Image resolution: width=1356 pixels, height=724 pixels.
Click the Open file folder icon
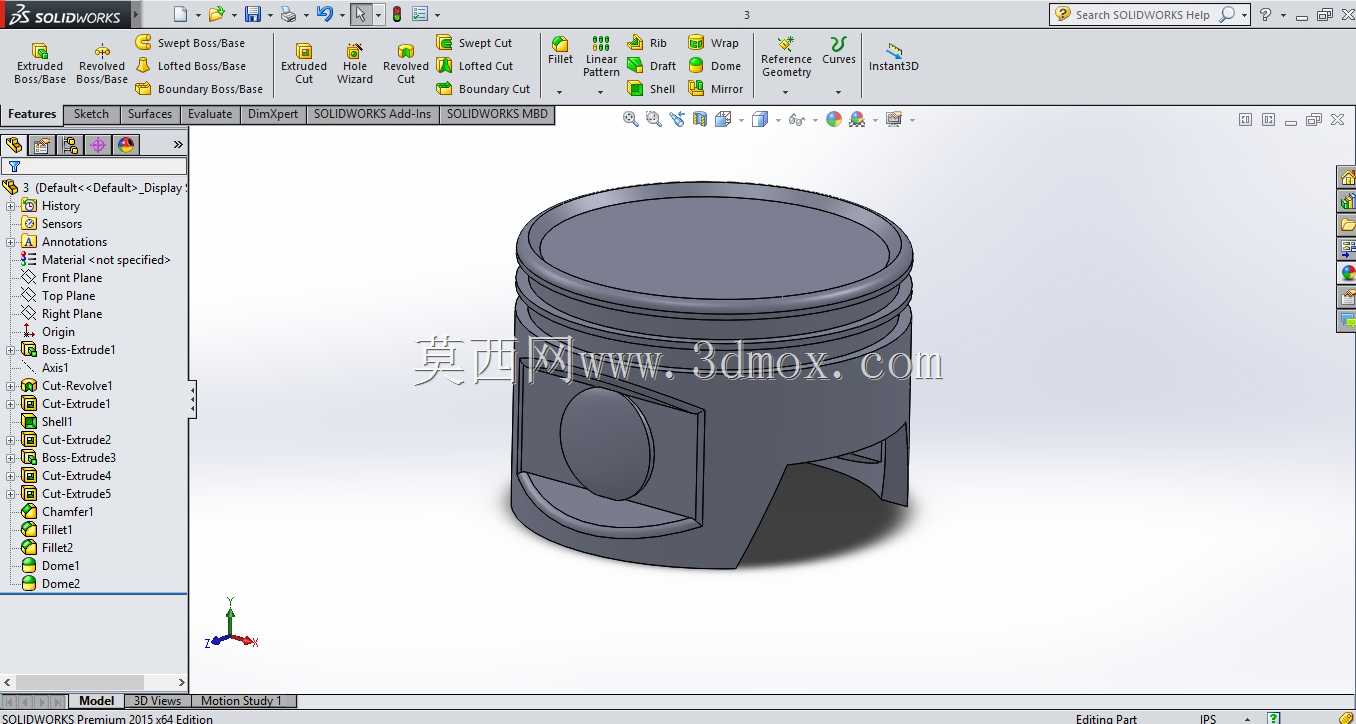[x=216, y=14]
